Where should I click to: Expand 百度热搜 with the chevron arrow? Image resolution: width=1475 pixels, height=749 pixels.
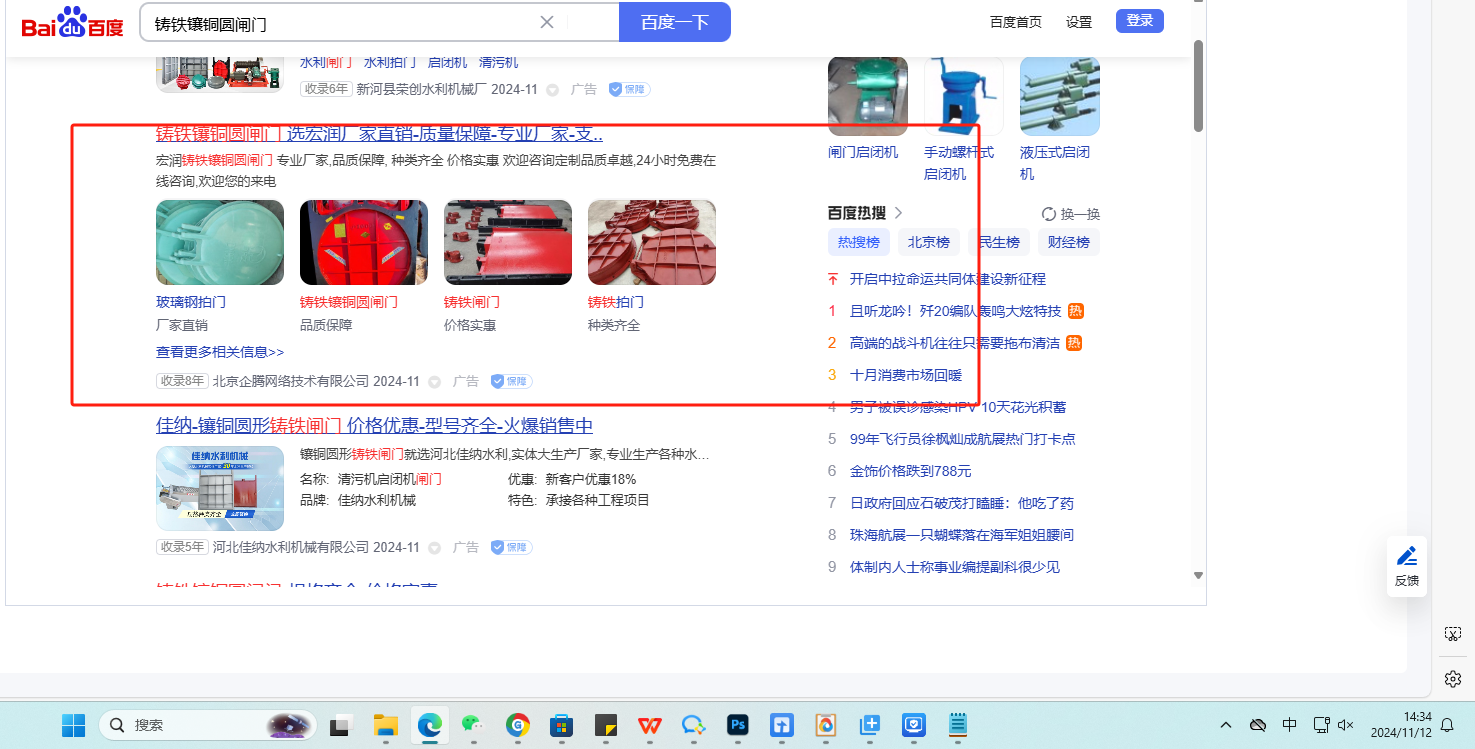tap(898, 213)
